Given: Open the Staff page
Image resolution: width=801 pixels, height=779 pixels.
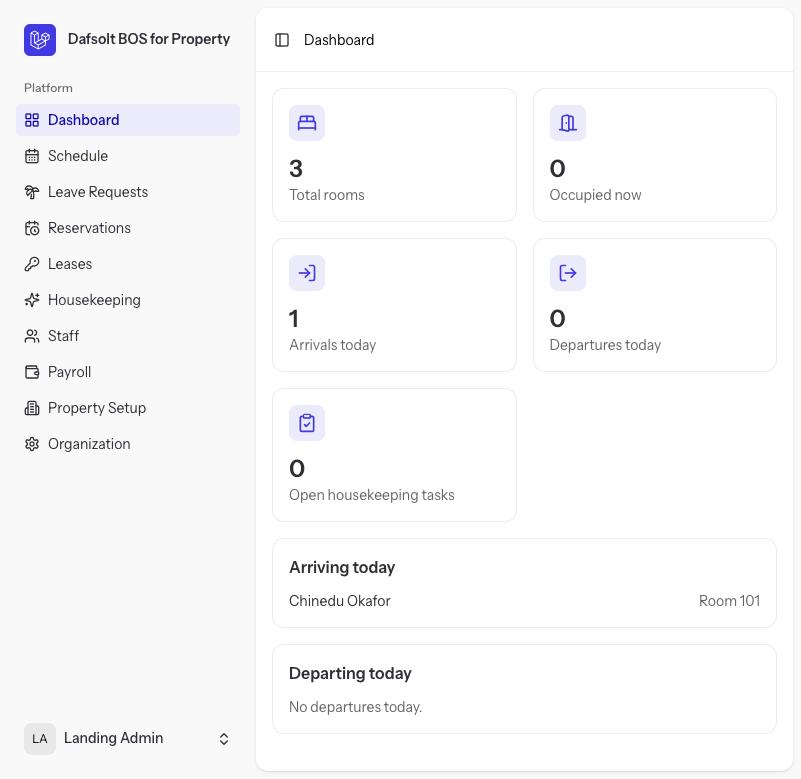Looking at the screenshot, I should [128, 336].
